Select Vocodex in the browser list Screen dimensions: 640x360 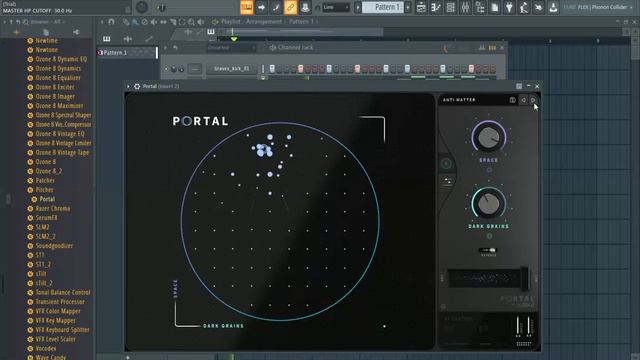[46, 349]
